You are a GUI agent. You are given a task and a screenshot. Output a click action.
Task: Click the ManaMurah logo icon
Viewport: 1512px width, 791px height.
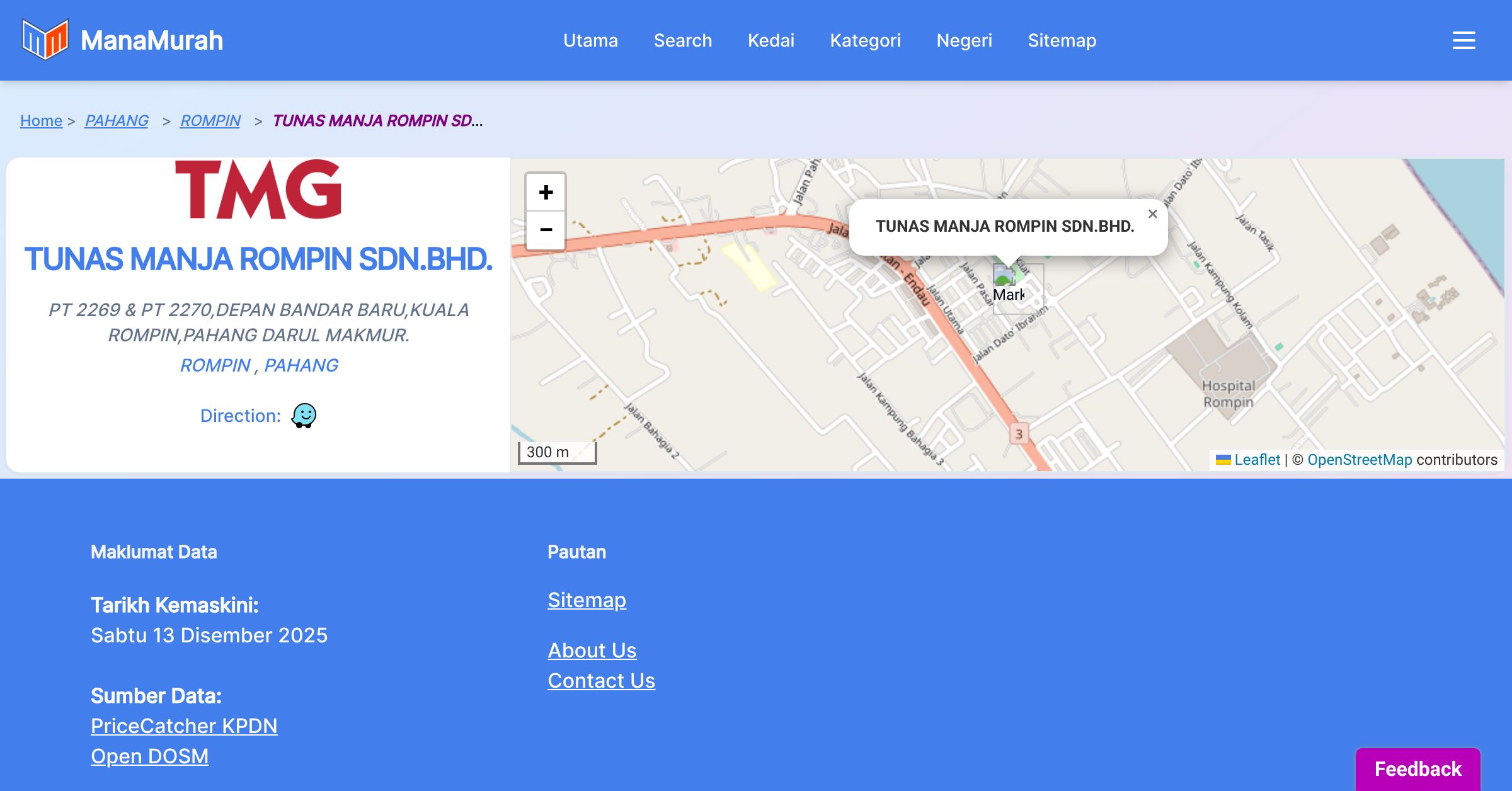point(45,40)
